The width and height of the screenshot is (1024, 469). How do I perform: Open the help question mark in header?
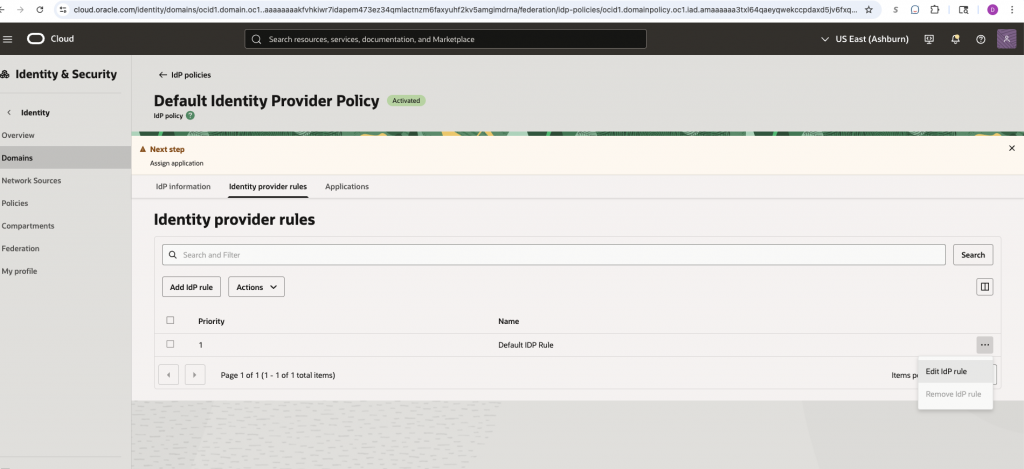(980, 39)
